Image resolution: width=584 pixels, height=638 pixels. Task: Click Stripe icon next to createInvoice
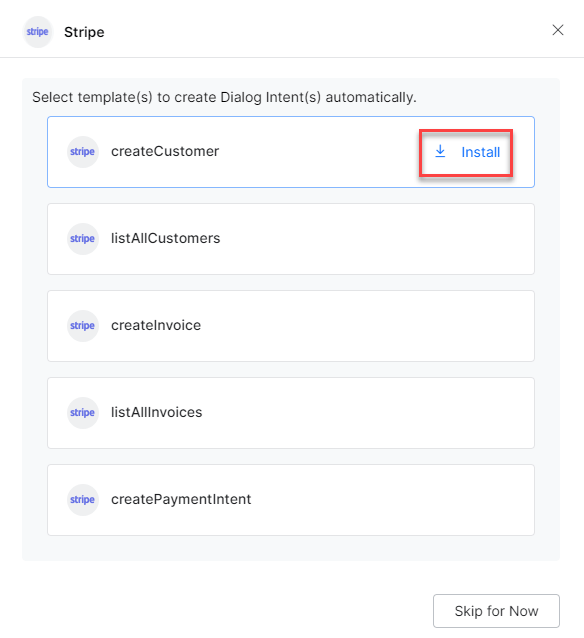pyautogui.click(x=83, y=326)
